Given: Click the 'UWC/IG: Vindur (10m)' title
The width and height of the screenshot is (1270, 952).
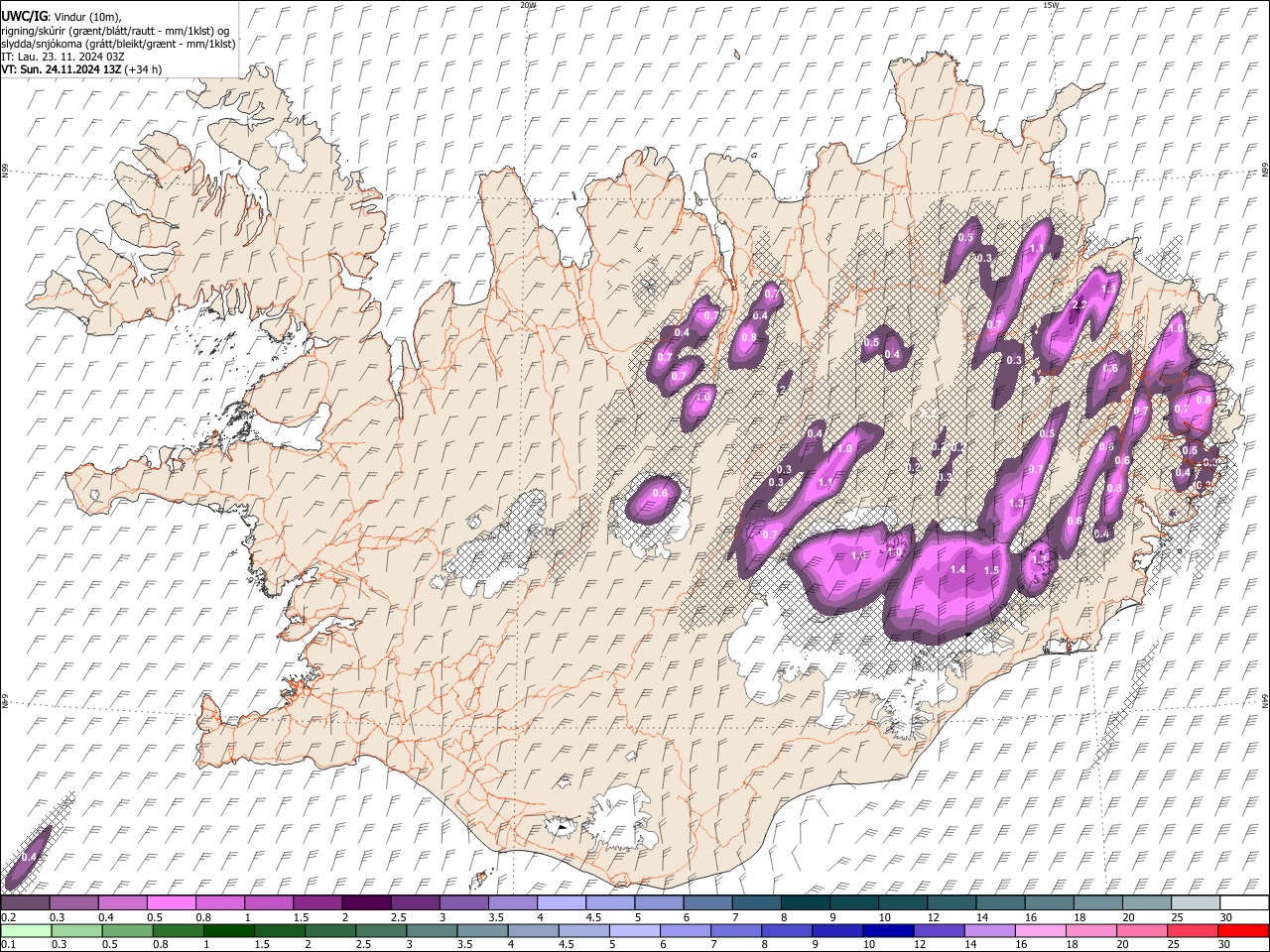Looking at the screenshot, I should [x=62, y=16].
